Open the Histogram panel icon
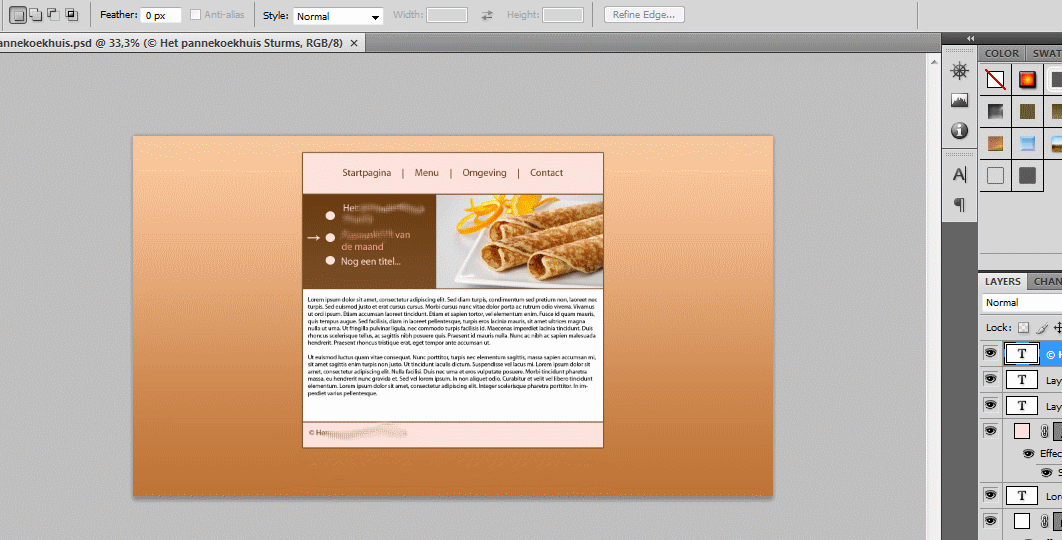Viewport: 1062px width, 540px height. click(960, 101)
